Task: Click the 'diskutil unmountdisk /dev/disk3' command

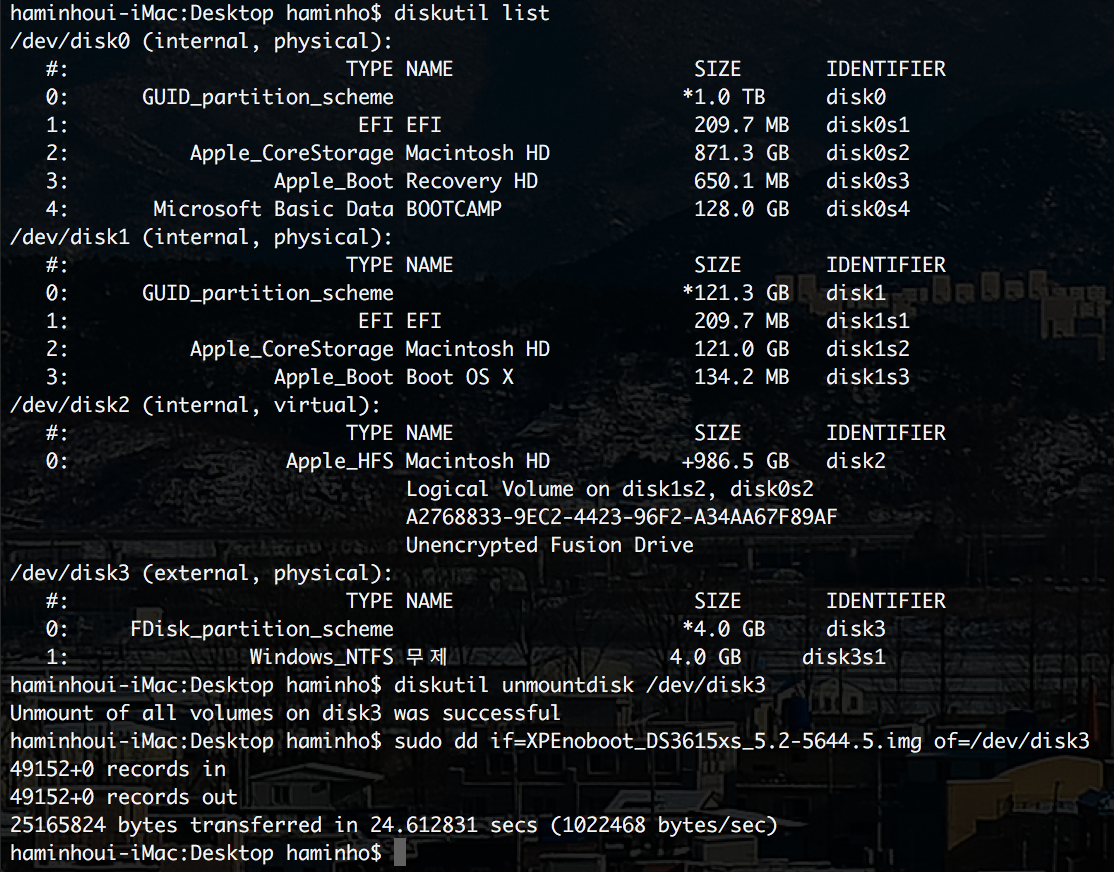Action: click(x=579, y=684)
